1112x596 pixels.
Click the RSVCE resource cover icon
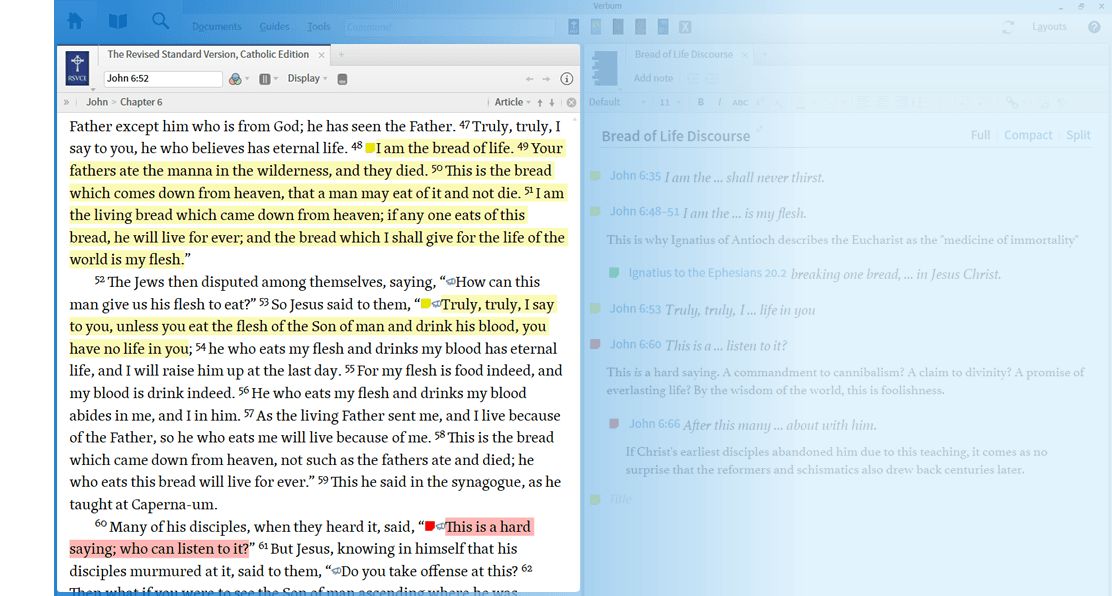[x=77, y=68]
